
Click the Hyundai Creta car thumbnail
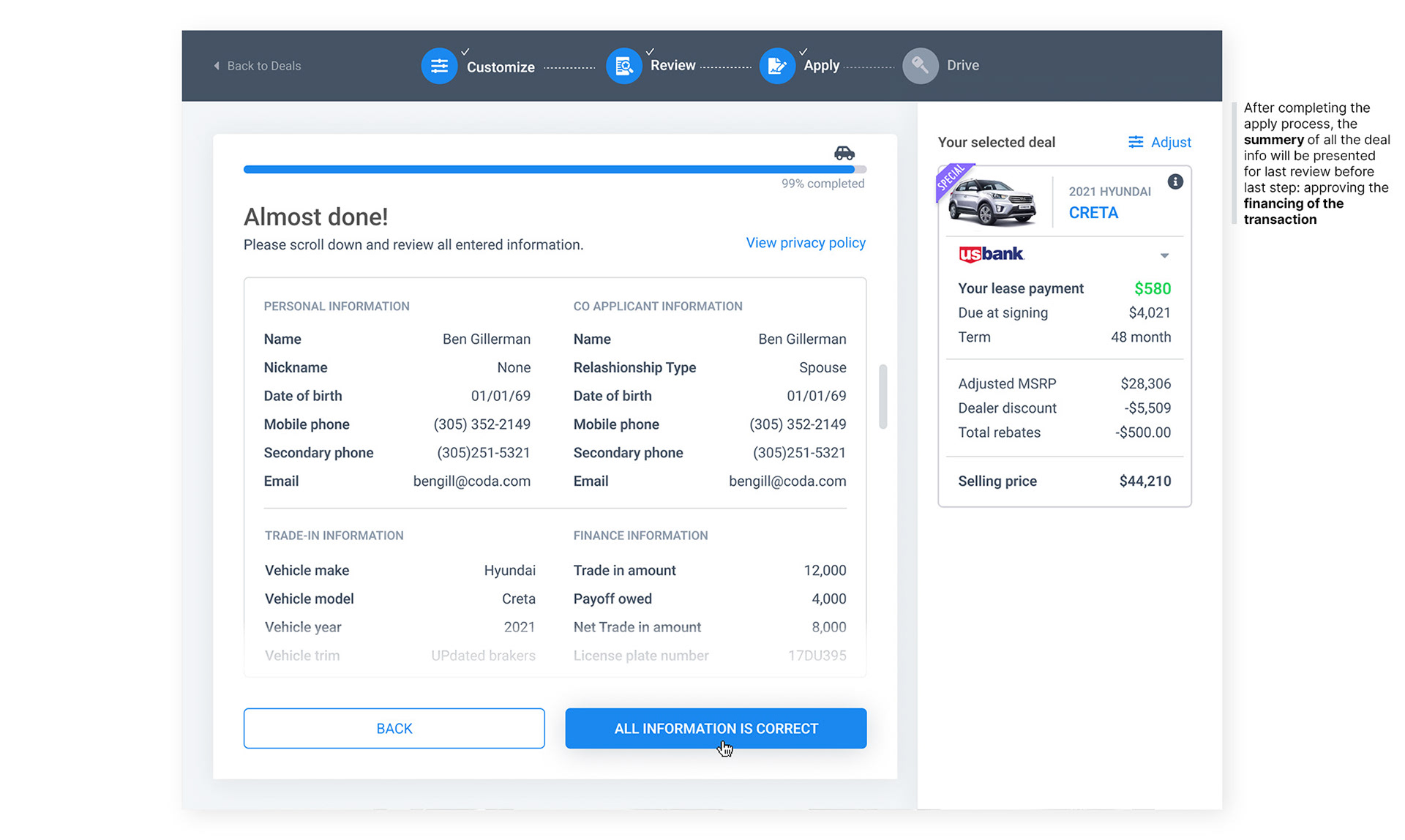(x=992, y=202)
